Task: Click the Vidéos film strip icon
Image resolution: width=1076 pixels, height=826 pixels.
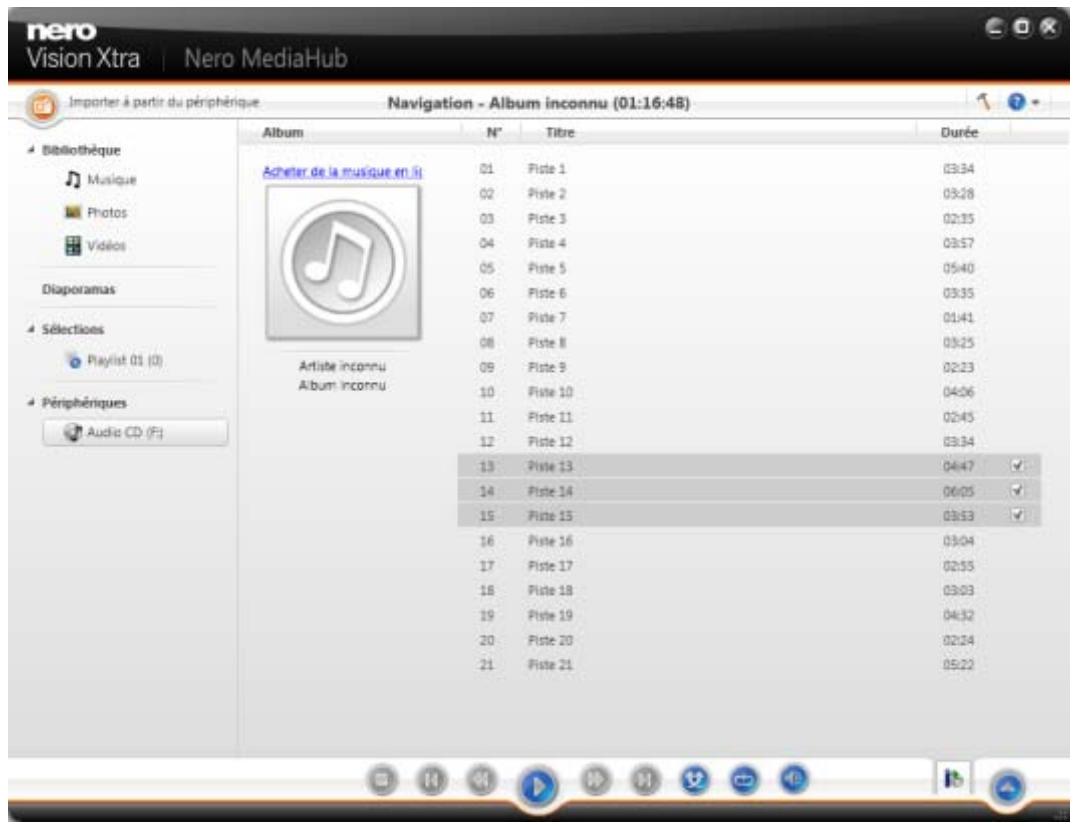Action: tap(73, 246)
